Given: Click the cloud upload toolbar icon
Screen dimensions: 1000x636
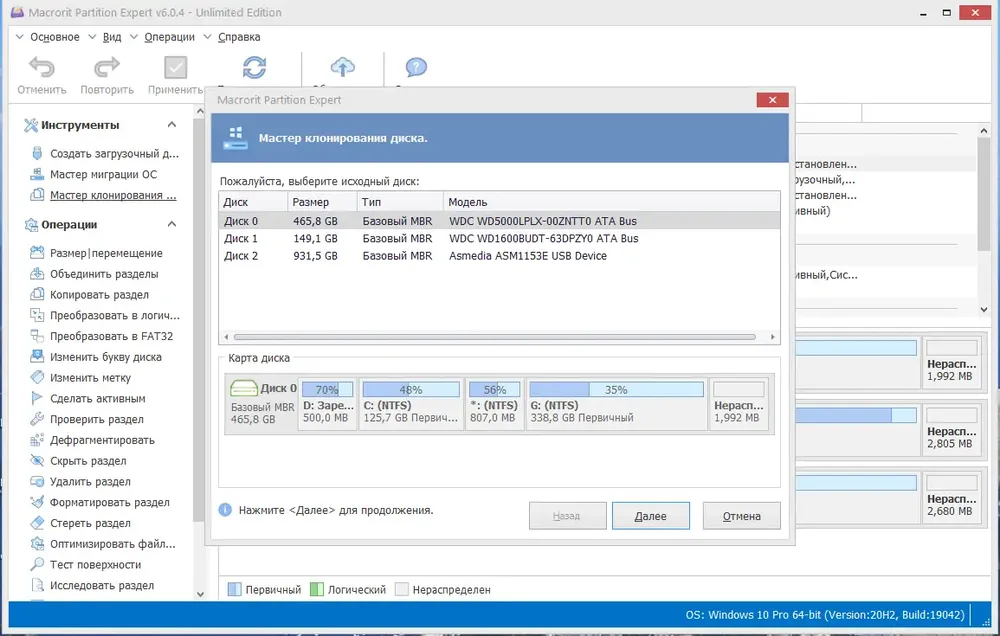Looking at the screenshot, I should coord(342,66).
